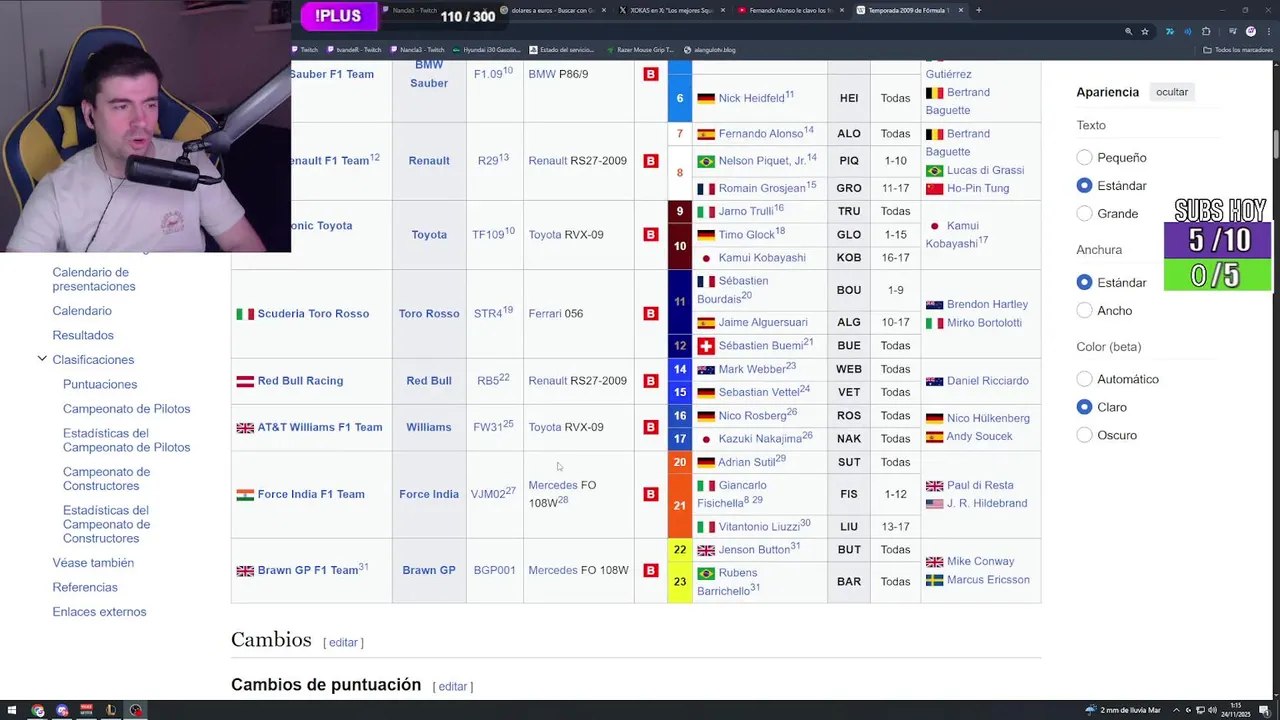The height and width of the screenshot is (720, 1280).
Task: Open the Referencias sidebar link
Action: 85,588
